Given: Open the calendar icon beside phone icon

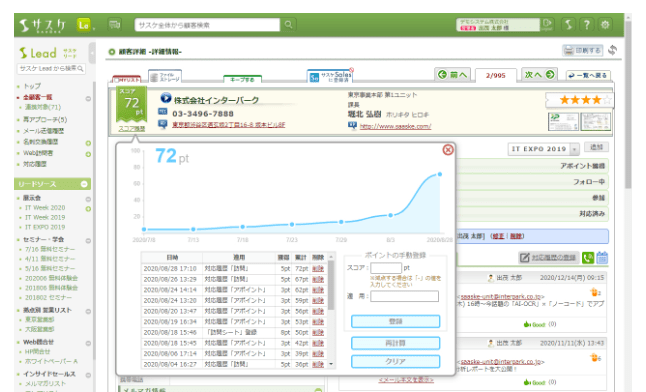Looking at the screenshot, I should (602, 258).
